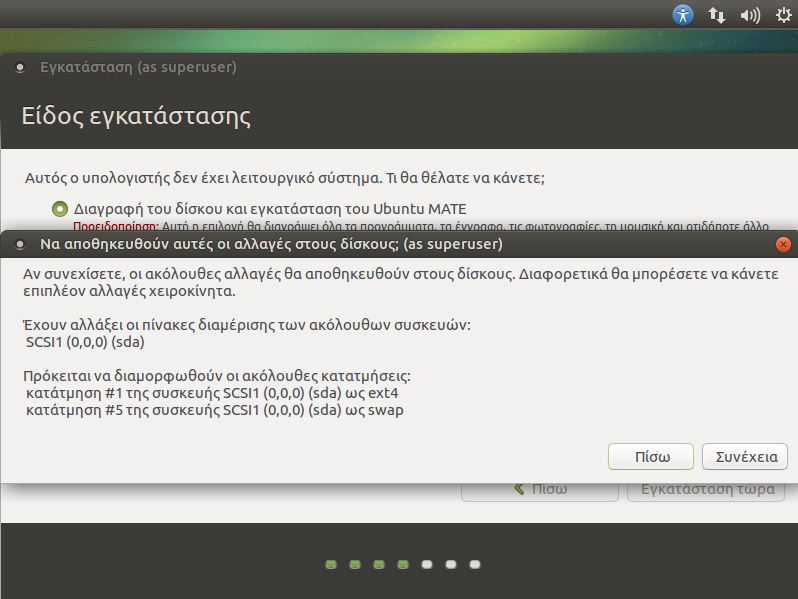798x599 pixels.
Task: Open the accessibility menu in the top panel
Action: pos(682,15)
